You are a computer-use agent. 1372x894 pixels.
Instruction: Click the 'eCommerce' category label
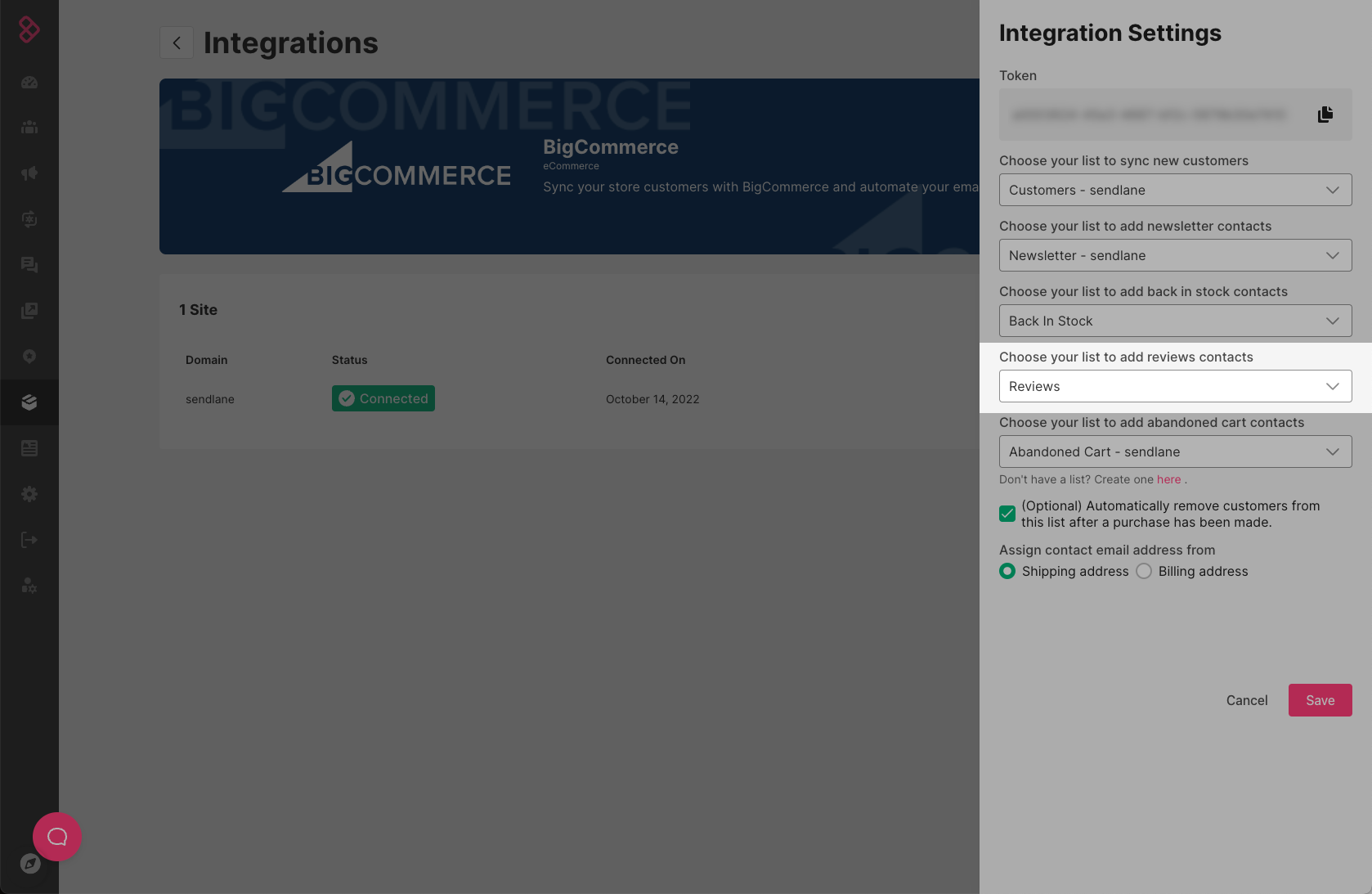click(572, 166)
